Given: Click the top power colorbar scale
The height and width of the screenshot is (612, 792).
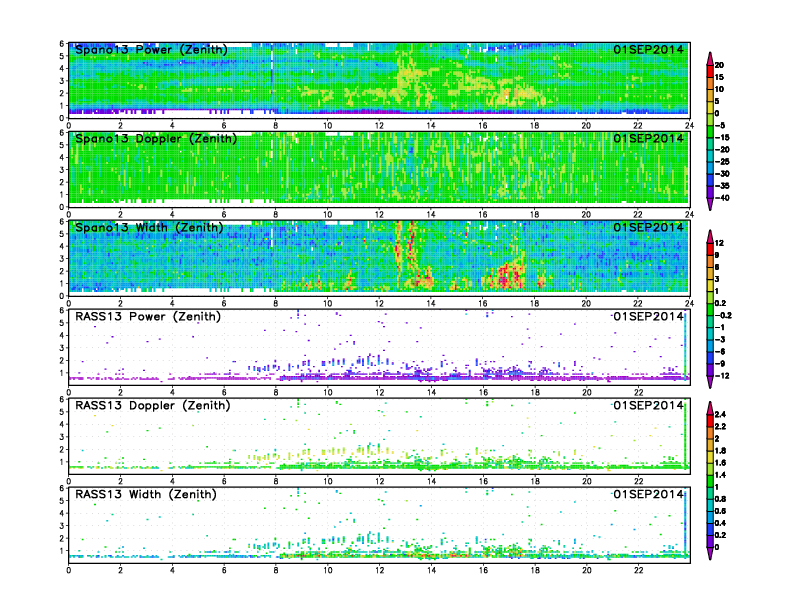Looking at the screenshot, I should pos(710,131).
